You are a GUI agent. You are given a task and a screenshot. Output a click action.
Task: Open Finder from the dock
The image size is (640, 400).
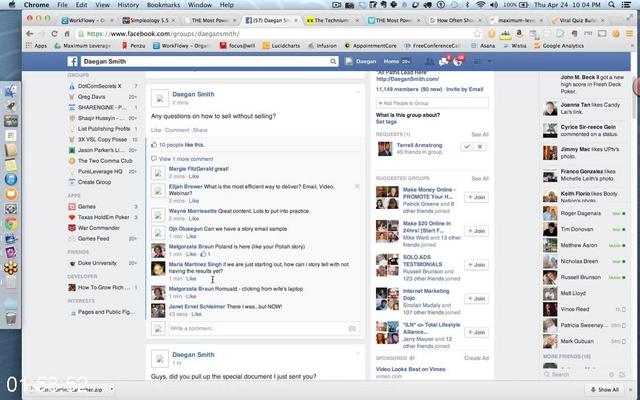point(11,92)
